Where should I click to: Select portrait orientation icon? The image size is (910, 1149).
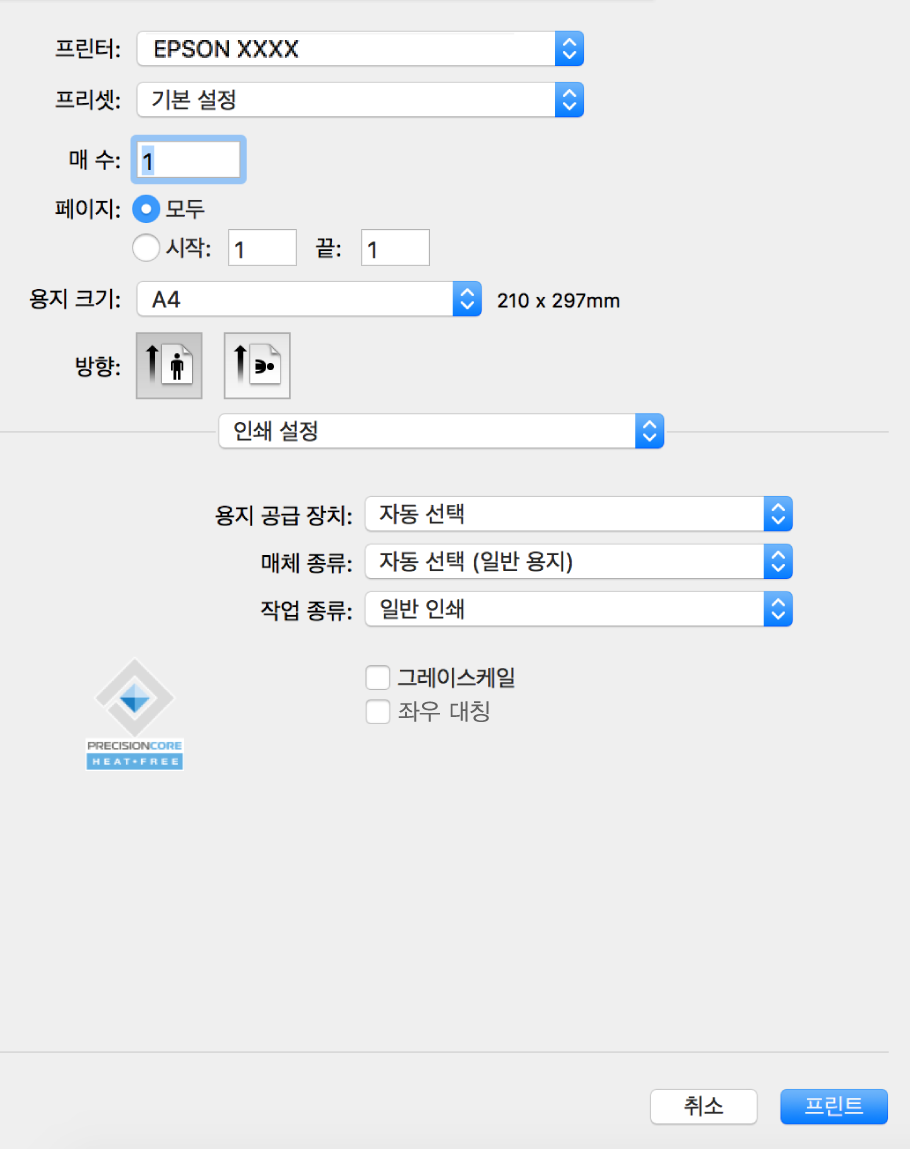point(169,366)
